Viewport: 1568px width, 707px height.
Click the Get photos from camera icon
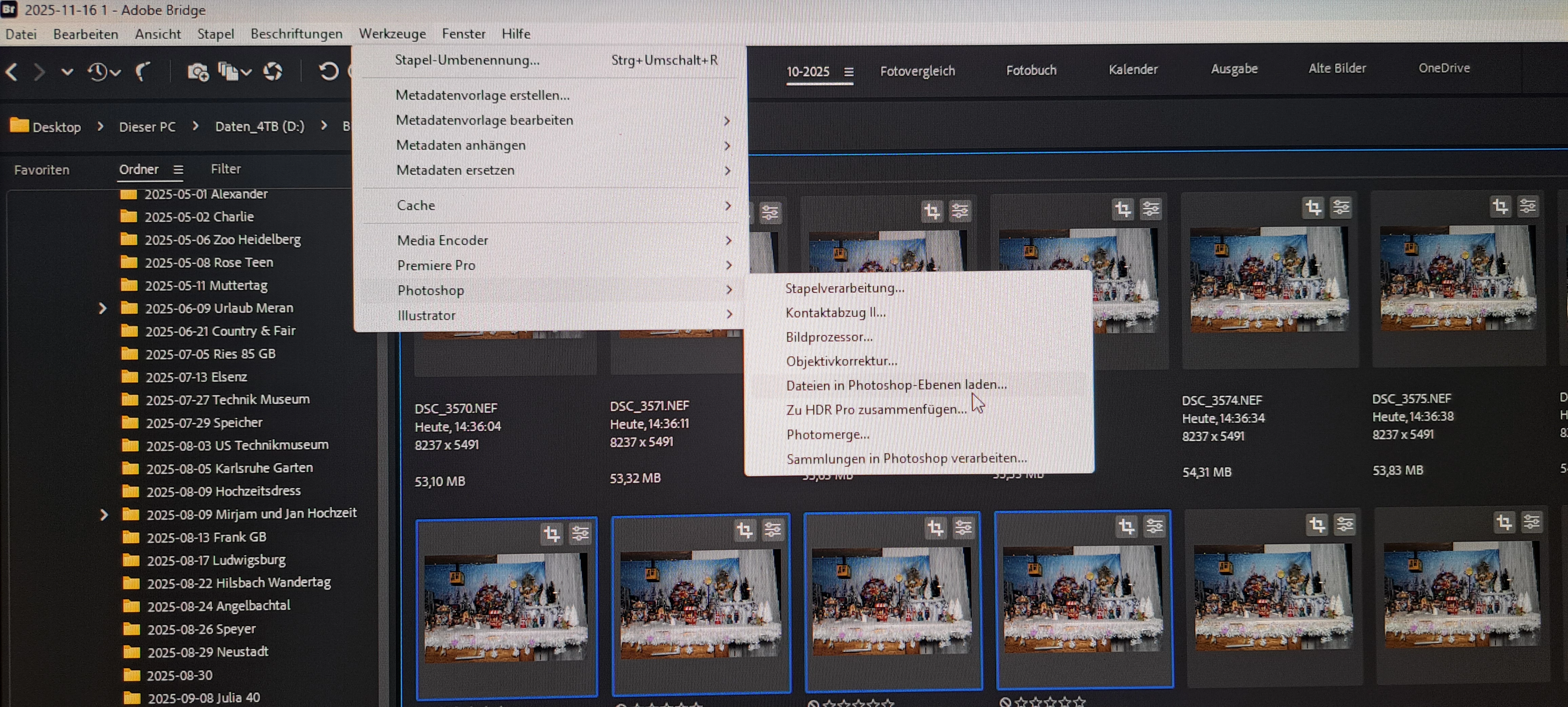(197, 73)
